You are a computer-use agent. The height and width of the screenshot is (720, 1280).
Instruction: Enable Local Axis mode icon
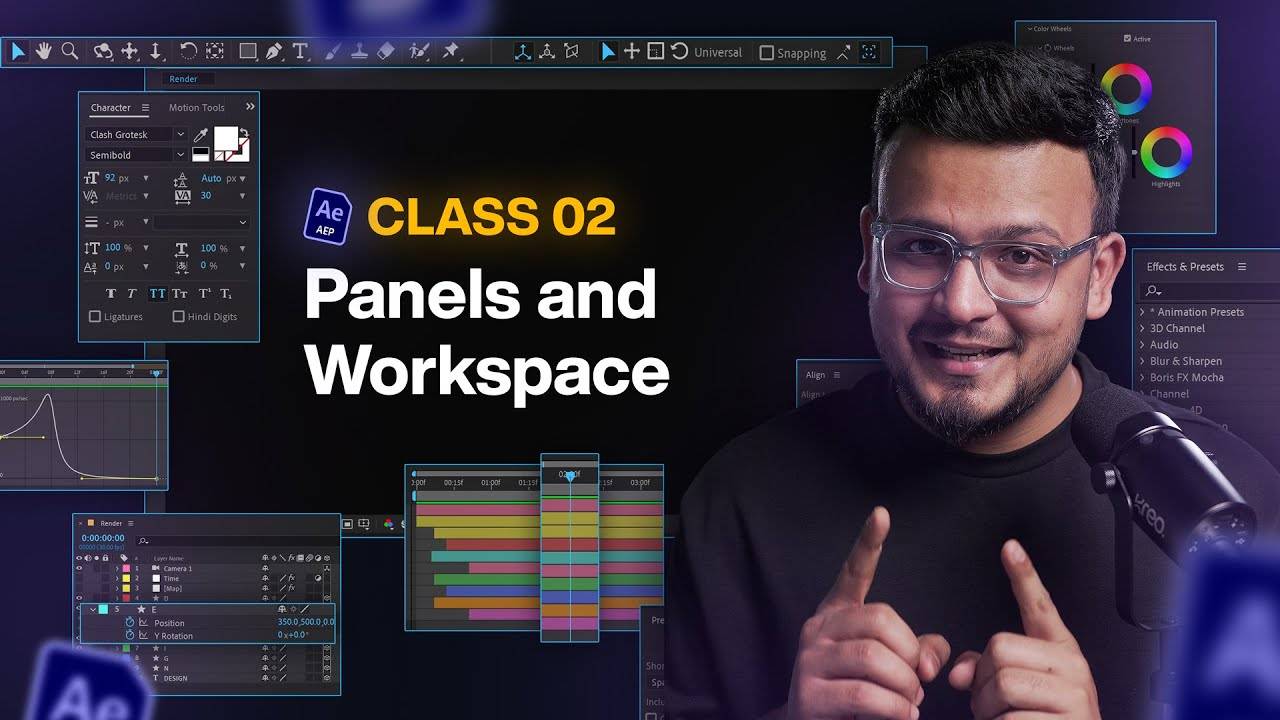[x=523, y=52]
